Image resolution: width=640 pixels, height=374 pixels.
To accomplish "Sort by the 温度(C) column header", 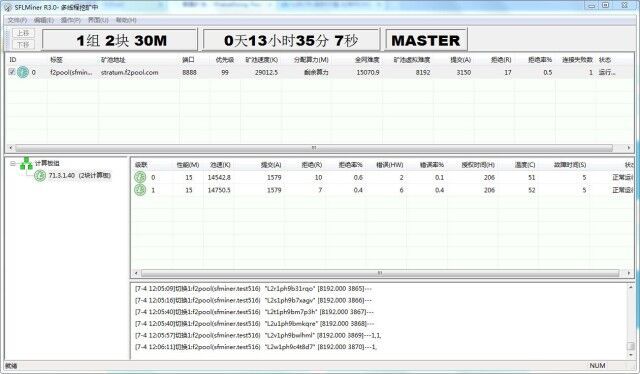I will [x=525, y=165].
